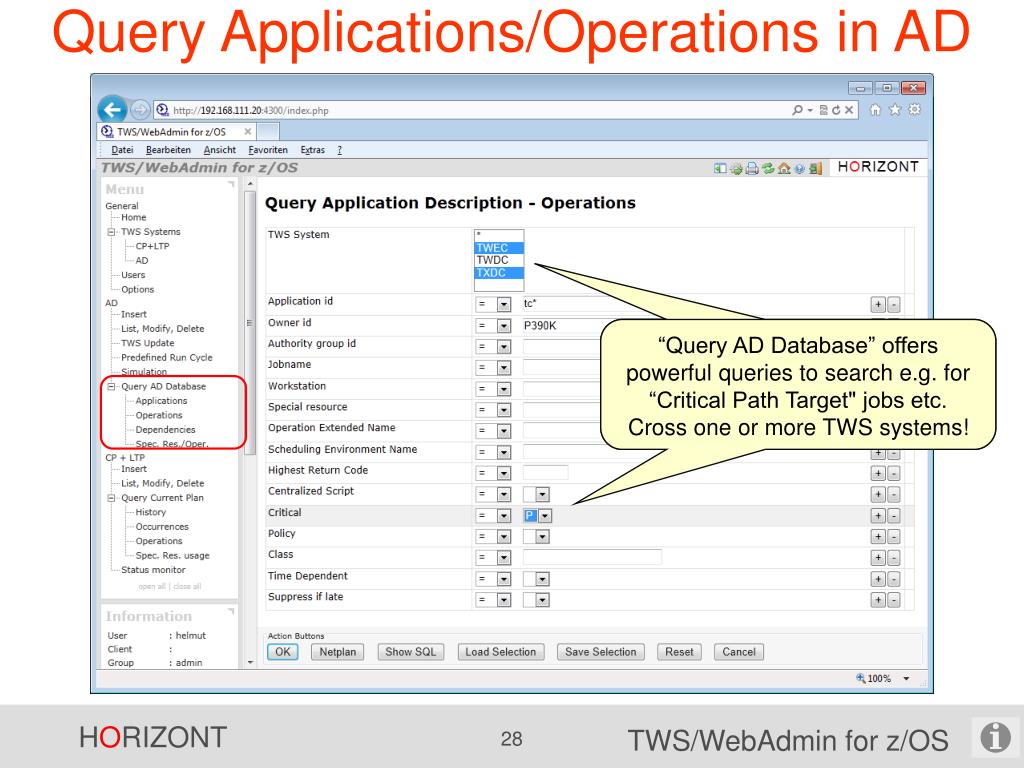
Task: Open Applications under Query AD Database
Action: coord(161,401)
